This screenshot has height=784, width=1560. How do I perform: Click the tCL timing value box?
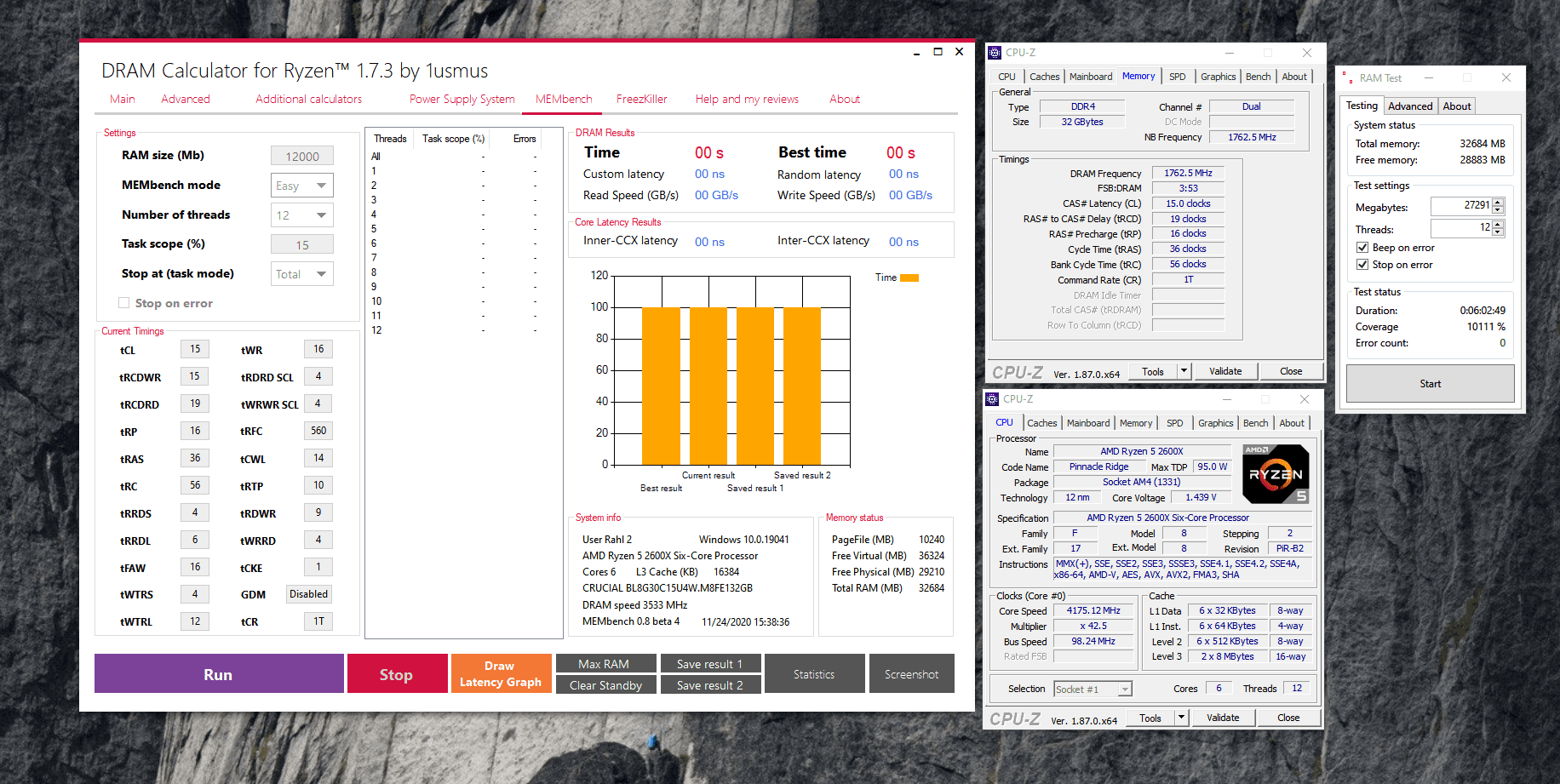(x=195, y=349)
